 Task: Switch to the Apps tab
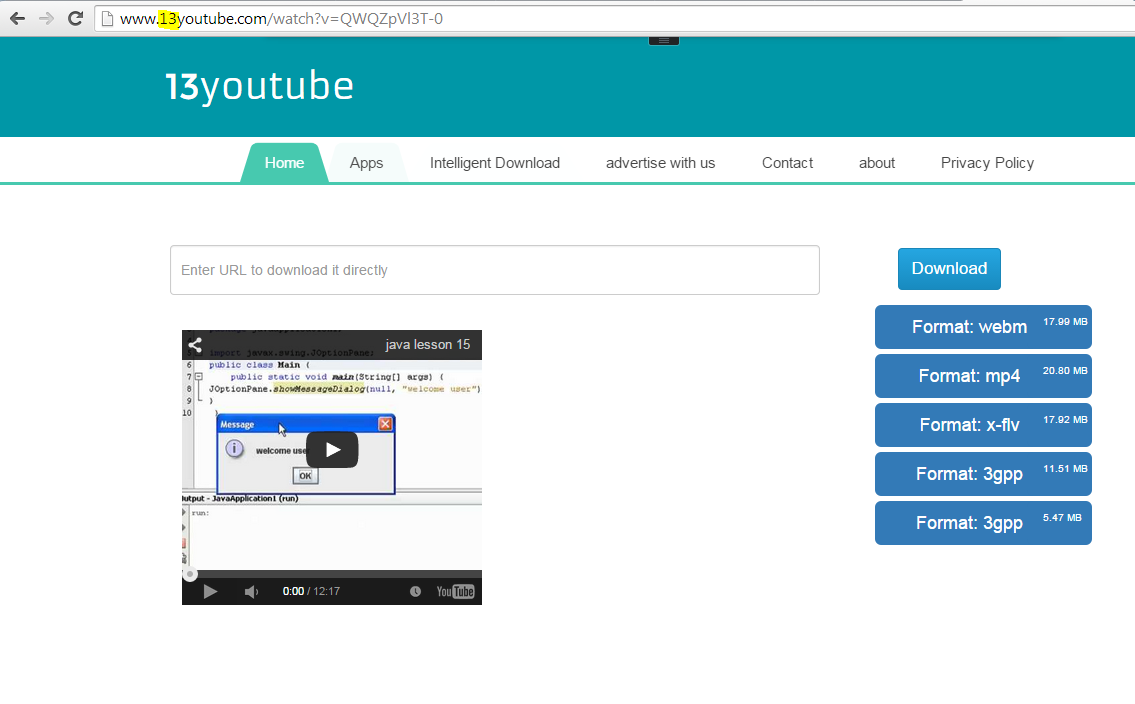point(366,163)
